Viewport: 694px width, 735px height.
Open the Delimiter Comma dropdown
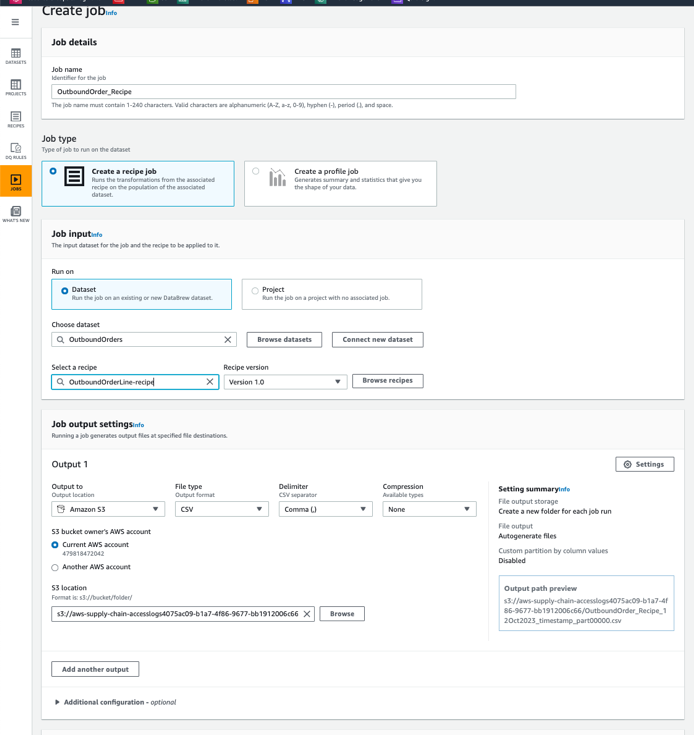point(326,510)
